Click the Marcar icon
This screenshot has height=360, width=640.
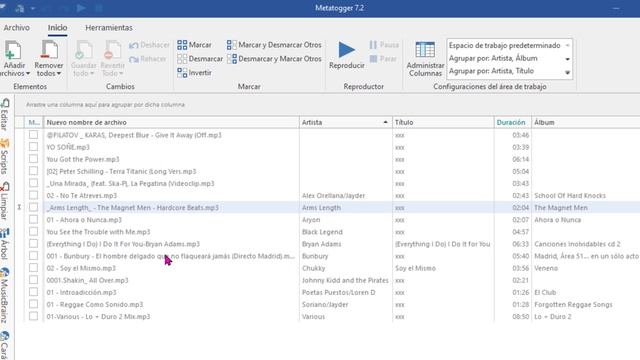click(x=182, y=45)
